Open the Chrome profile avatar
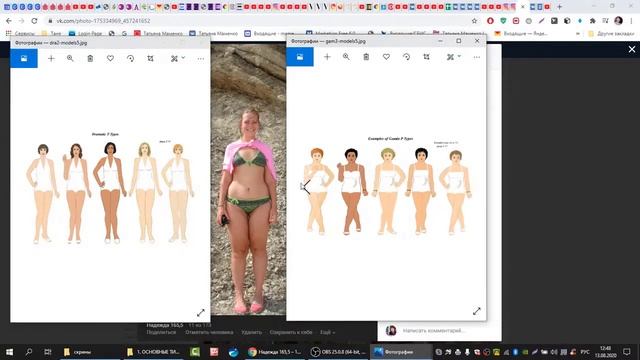 click(618, 20)
